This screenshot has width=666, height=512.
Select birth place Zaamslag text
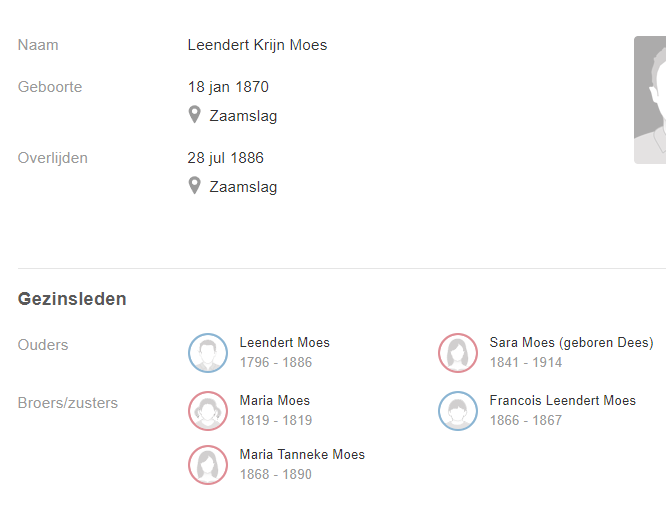(x=243, y=116)
